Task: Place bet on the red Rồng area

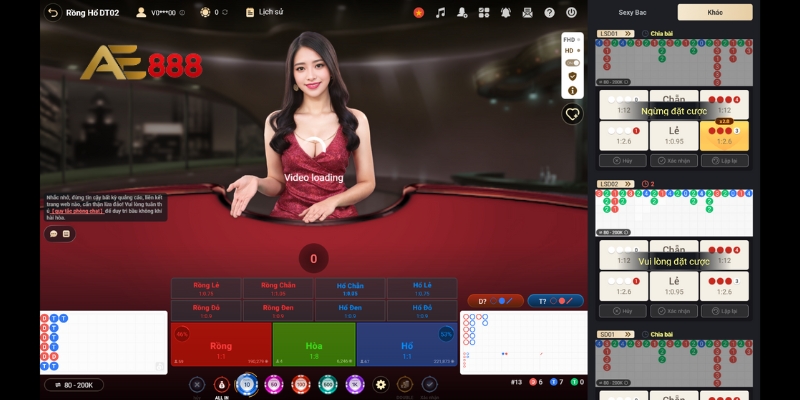Action: pyautogui.click(x=221, y=344)
